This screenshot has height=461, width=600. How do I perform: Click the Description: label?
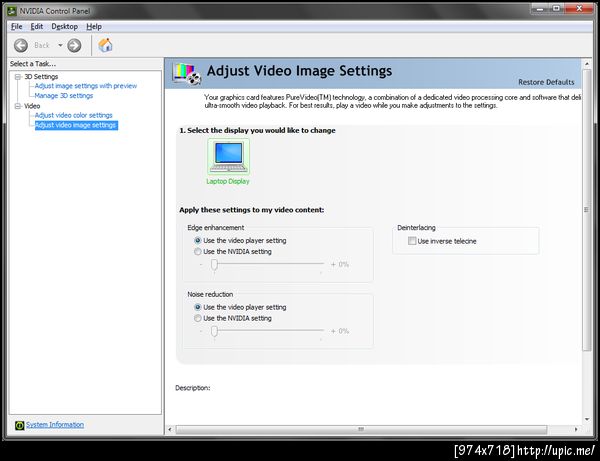coord(192,388)
